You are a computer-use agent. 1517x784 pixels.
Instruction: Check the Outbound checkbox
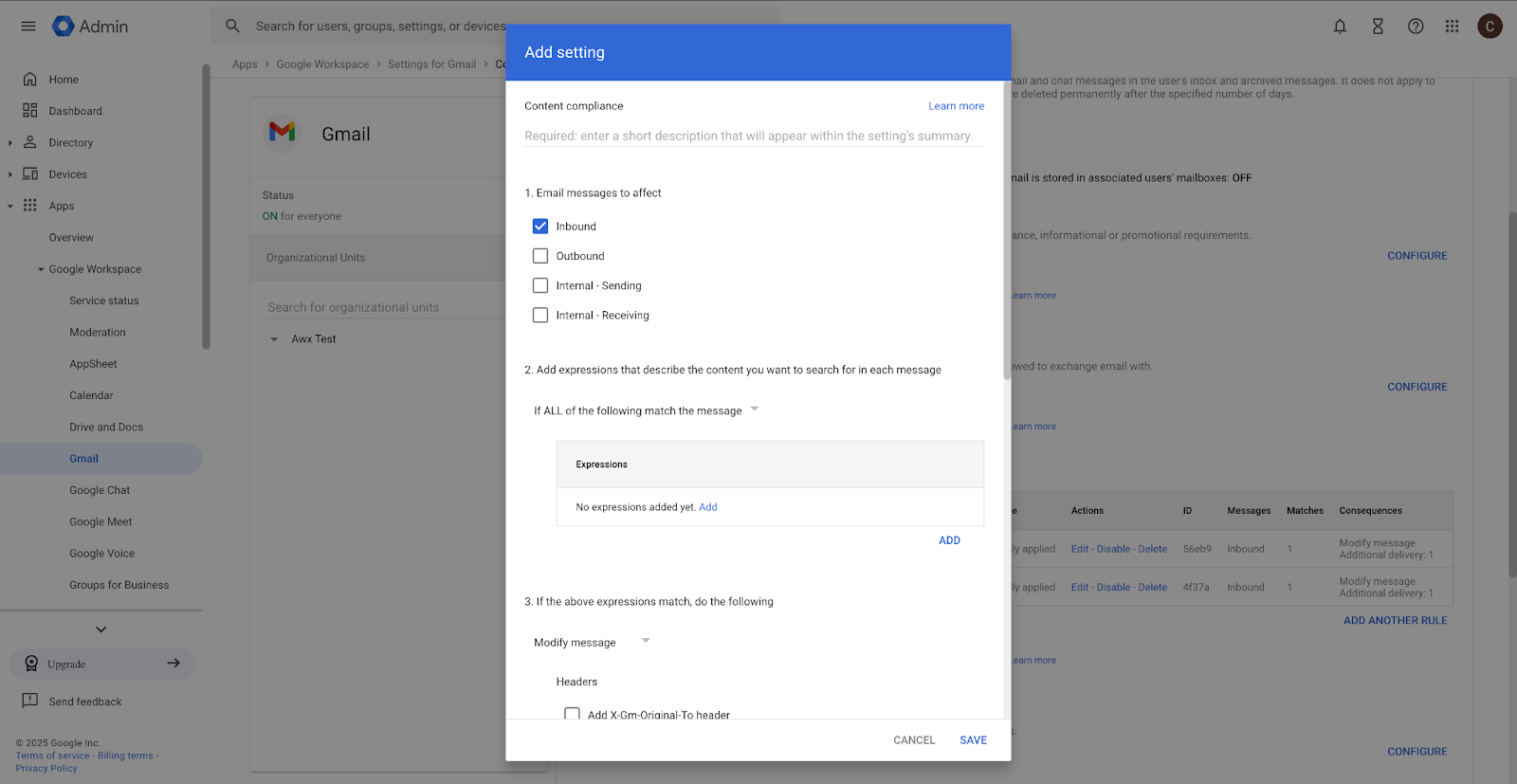[540, 256]
